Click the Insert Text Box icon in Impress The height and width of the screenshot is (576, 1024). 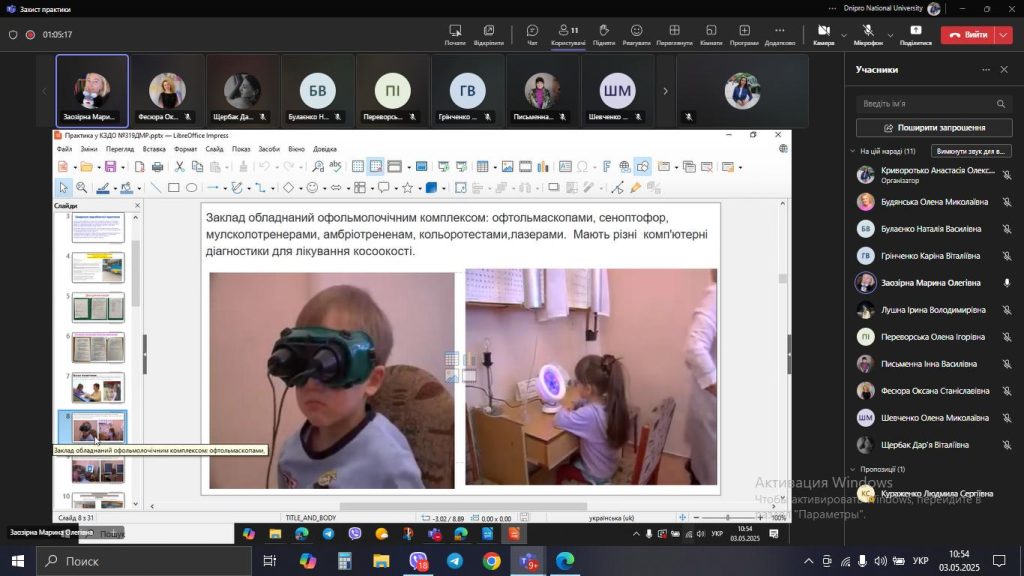[x=565, y=167]
